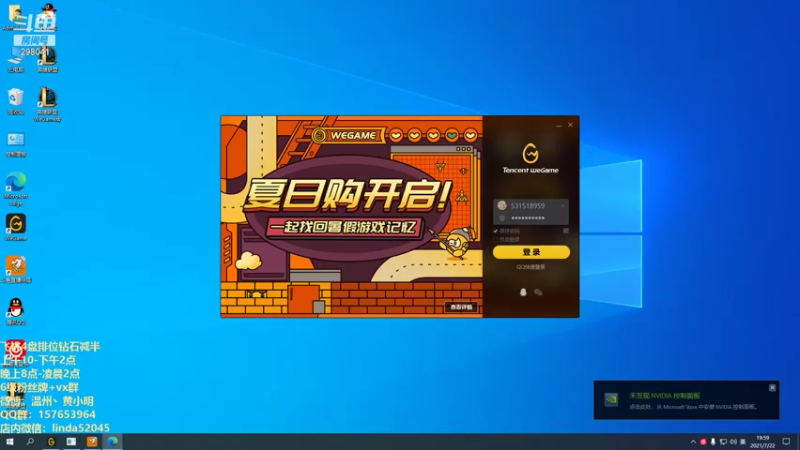800x450 pixels.
Task: Click the summer sale promotional banner
Action: tap(352, 216)
